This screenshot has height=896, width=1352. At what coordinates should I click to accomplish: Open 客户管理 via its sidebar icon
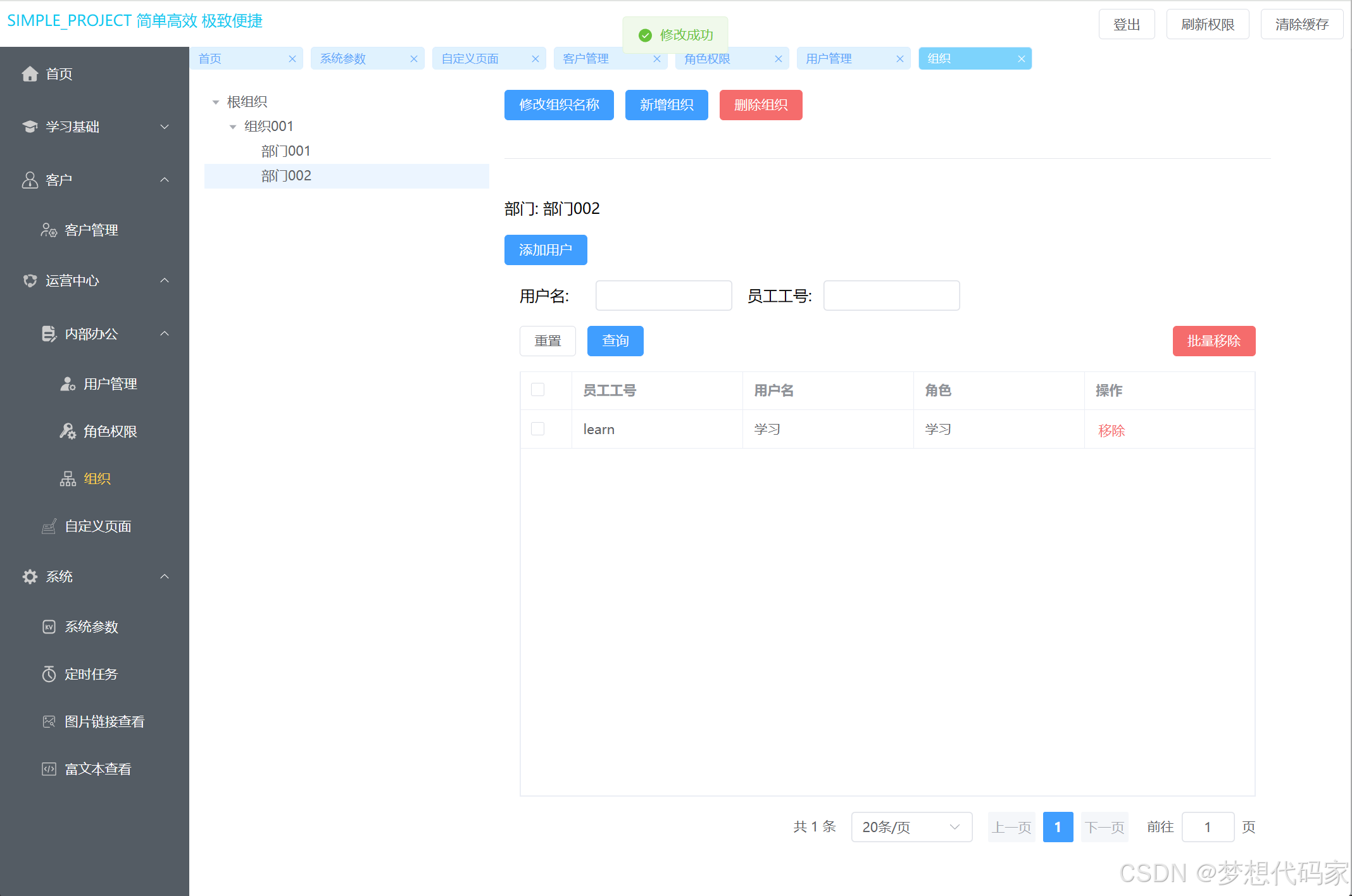click(48, 230)
